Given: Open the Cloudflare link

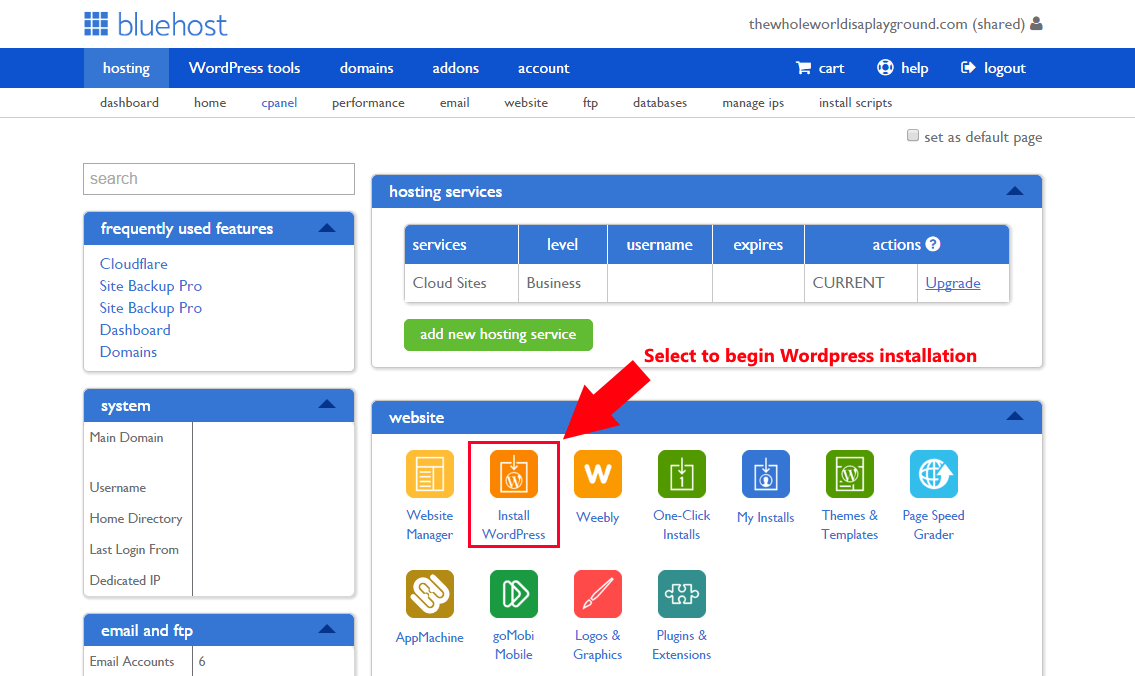Looking at the screenshot, I should pos(134,263).
